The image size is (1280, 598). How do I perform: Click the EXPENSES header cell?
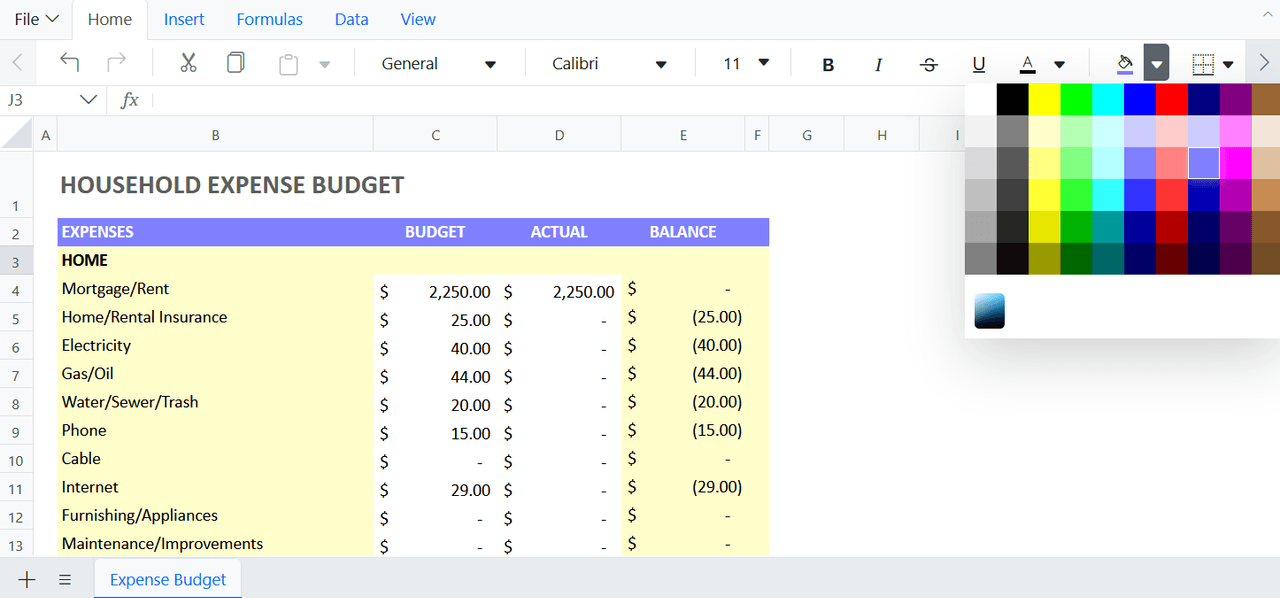click(215, 232)
